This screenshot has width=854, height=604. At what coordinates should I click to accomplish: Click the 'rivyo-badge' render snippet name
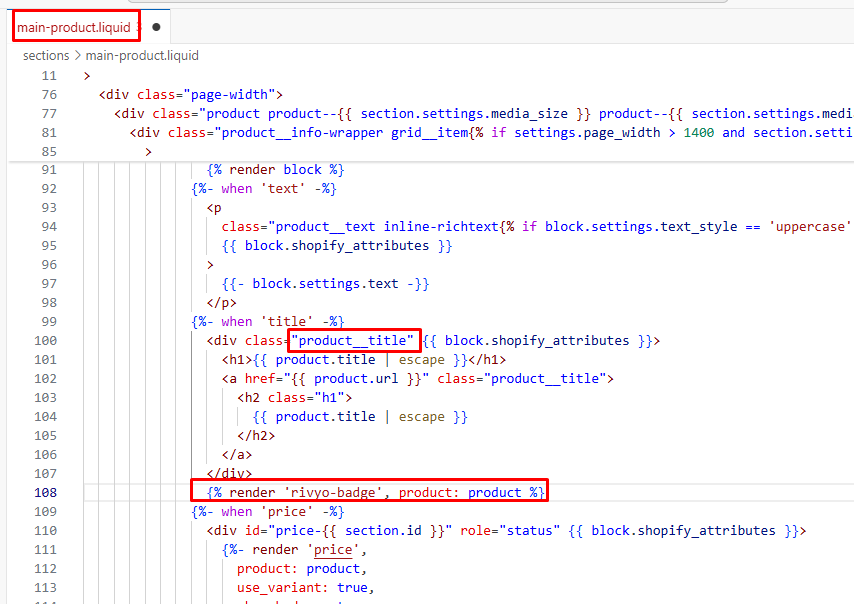(333, 492)
